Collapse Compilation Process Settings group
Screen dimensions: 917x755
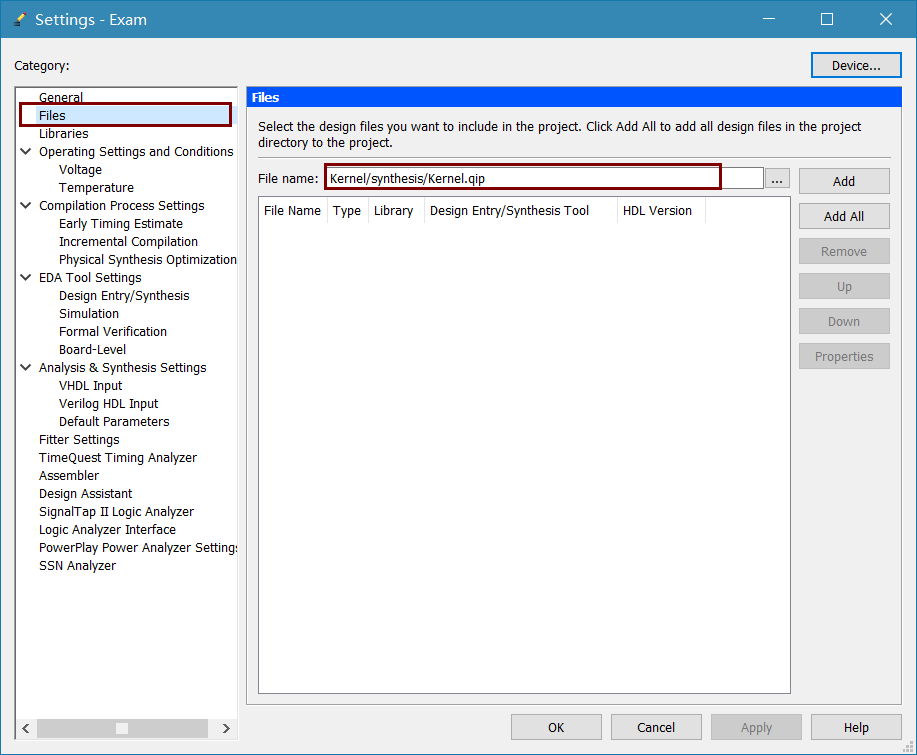click(x=26, y=205)
